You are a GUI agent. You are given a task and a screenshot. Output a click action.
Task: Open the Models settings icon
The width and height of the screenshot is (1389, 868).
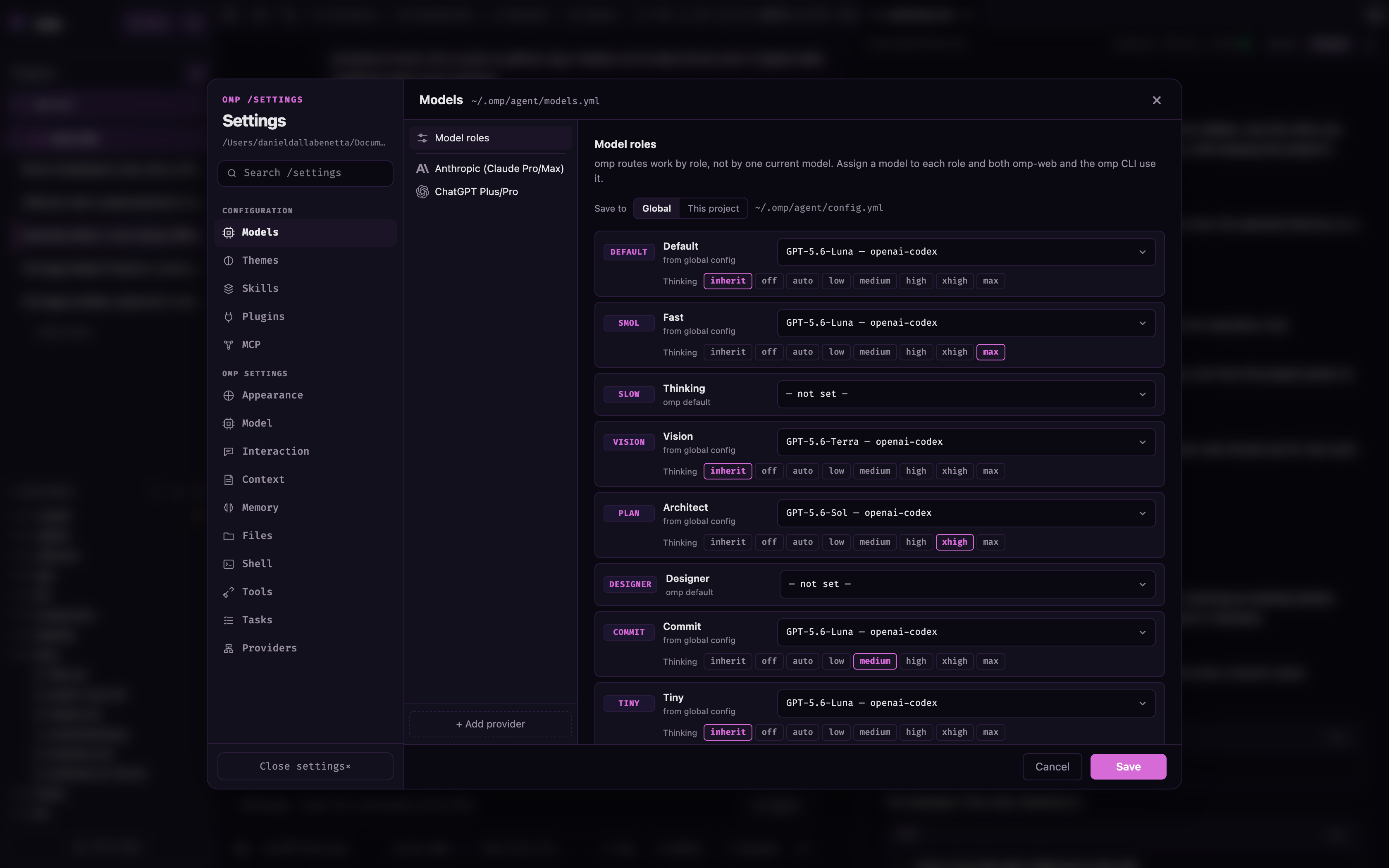click(x=229, y=232)
